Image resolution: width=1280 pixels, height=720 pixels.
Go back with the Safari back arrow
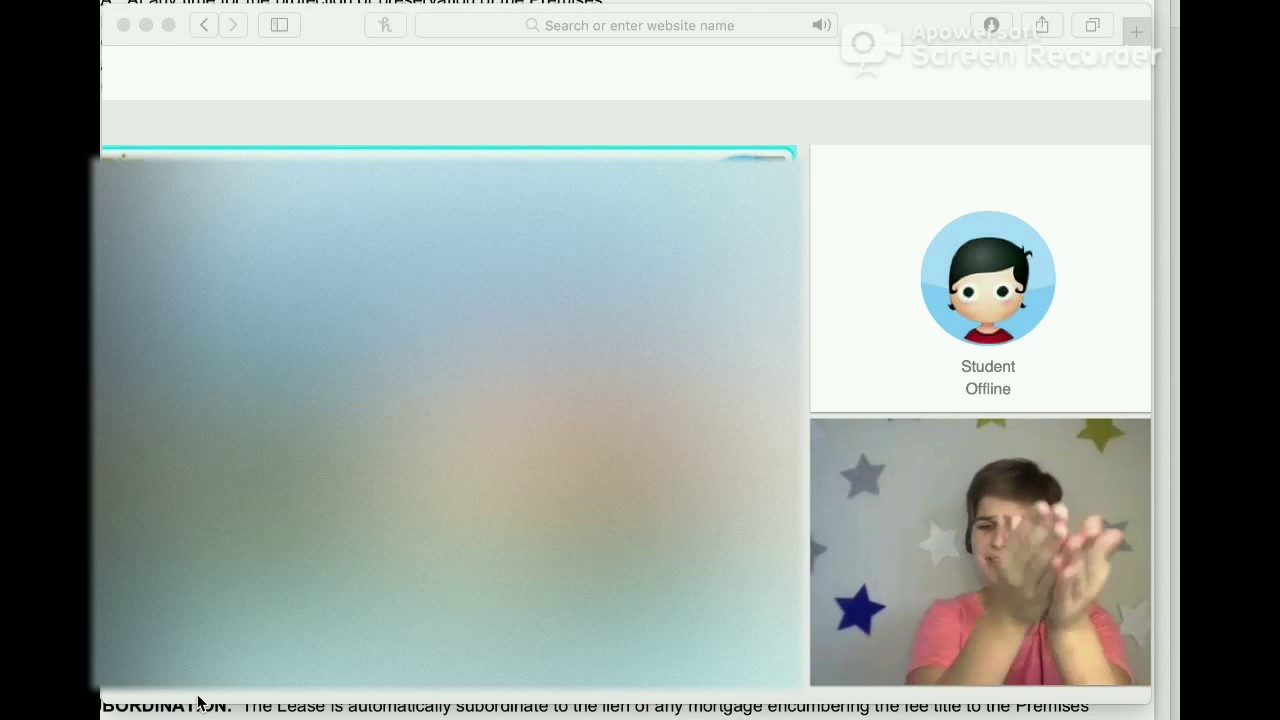pos(204,25)
